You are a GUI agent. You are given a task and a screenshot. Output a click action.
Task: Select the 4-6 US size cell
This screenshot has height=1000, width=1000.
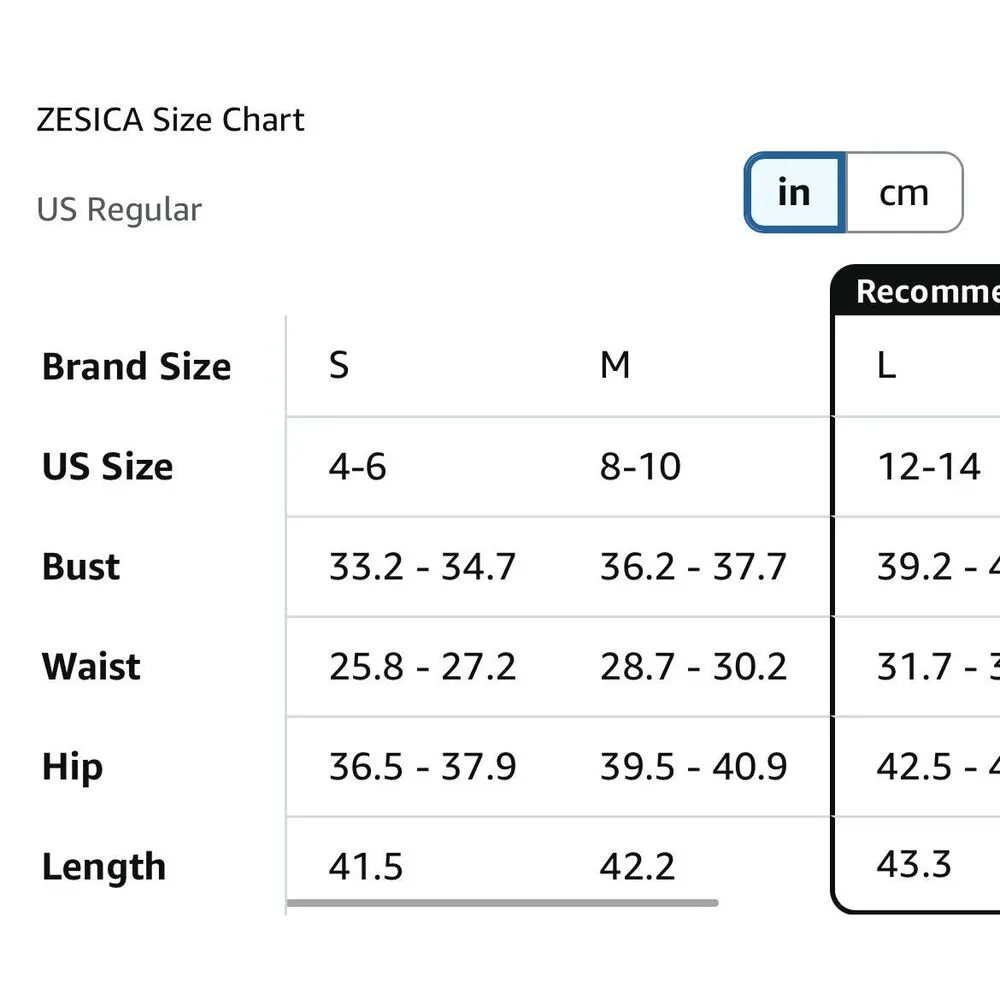[x=360, y=466]
